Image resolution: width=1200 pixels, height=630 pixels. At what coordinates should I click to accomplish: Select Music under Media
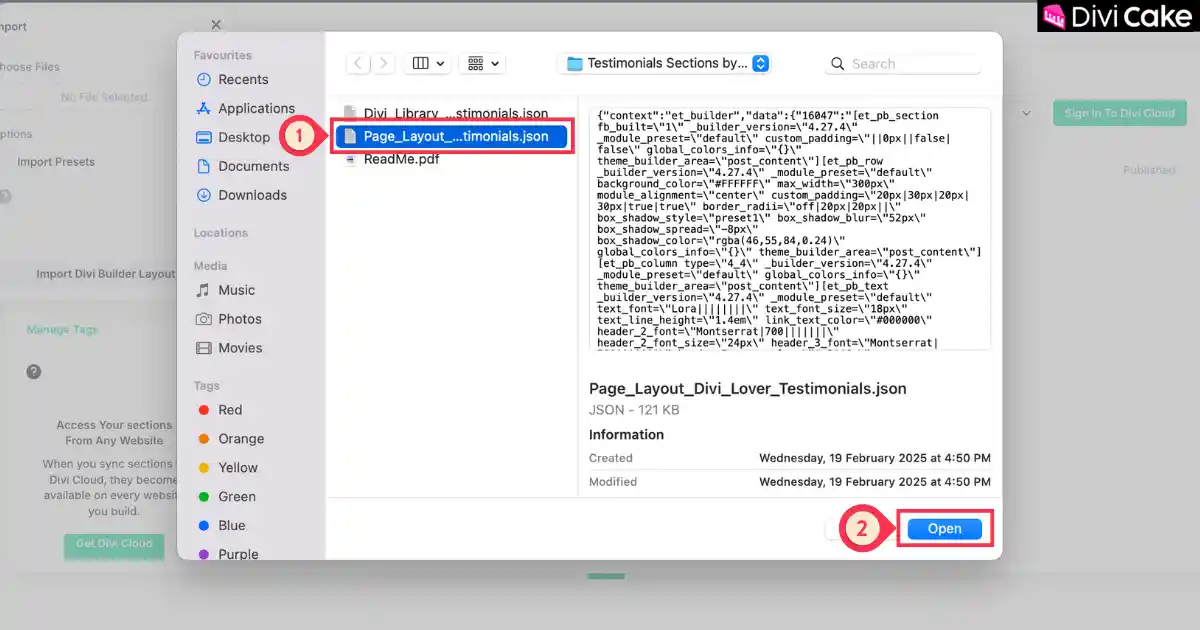tap(236, 290)
